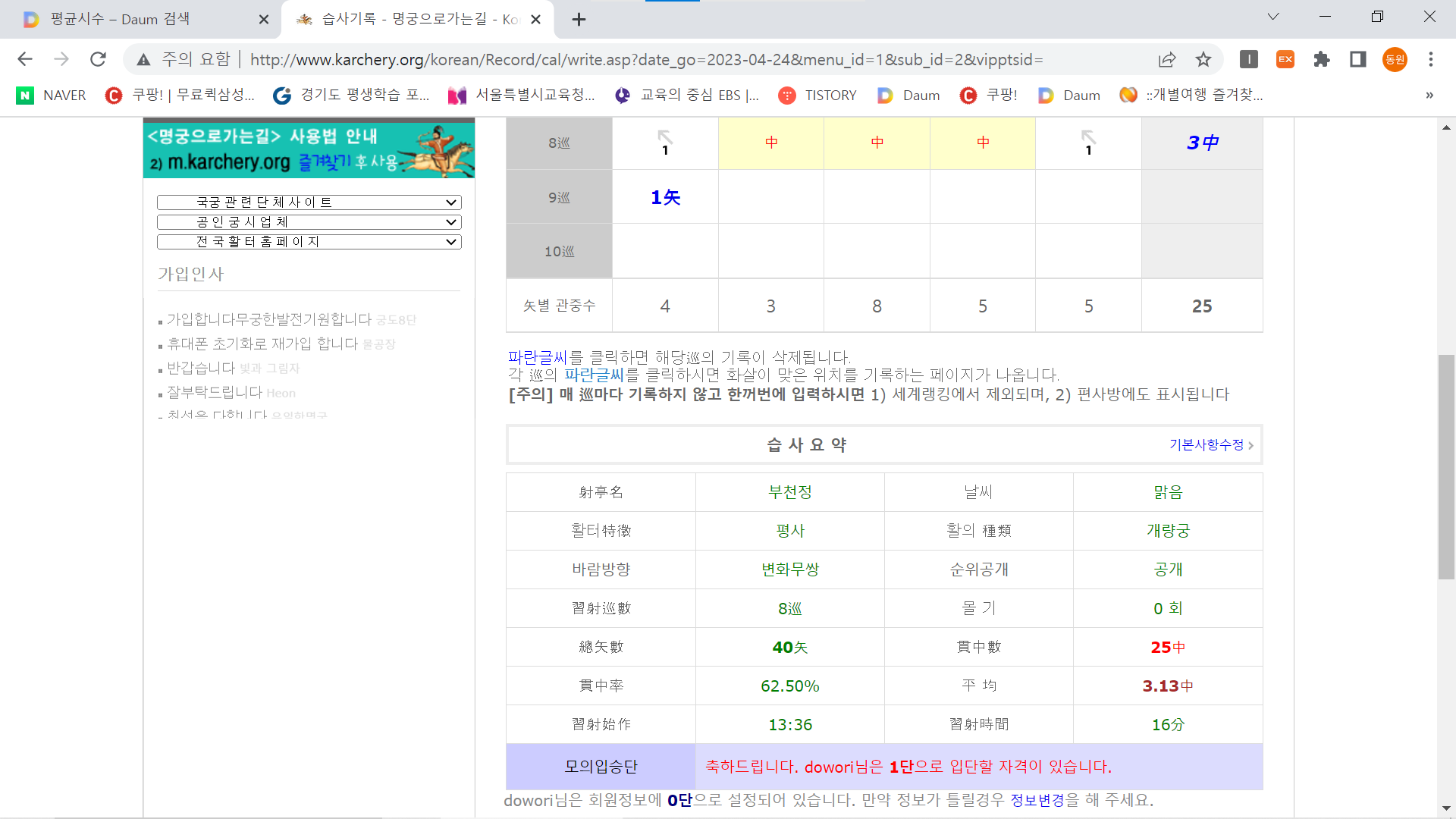The height and width of the screenshot is (819, 1456).
Task: Click the yellow 中 cell in 8巡 row
Action: [771, 143]
